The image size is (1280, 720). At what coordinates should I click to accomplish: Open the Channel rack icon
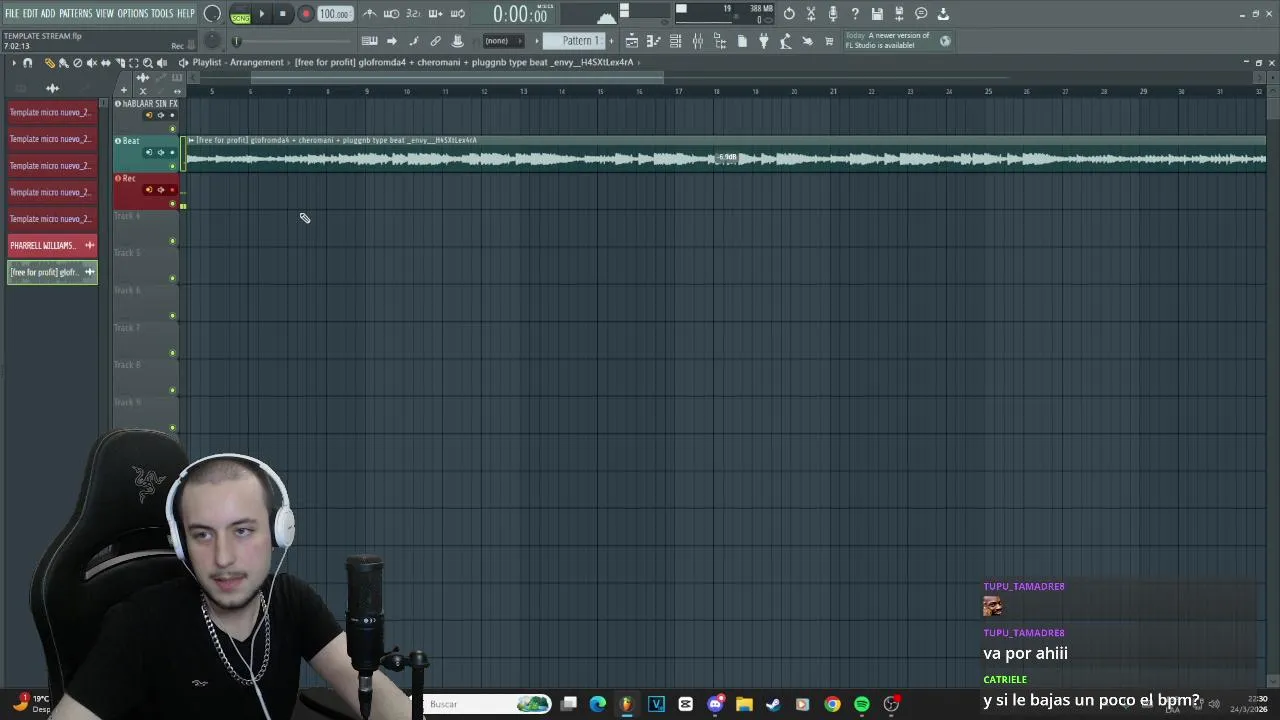676,41
